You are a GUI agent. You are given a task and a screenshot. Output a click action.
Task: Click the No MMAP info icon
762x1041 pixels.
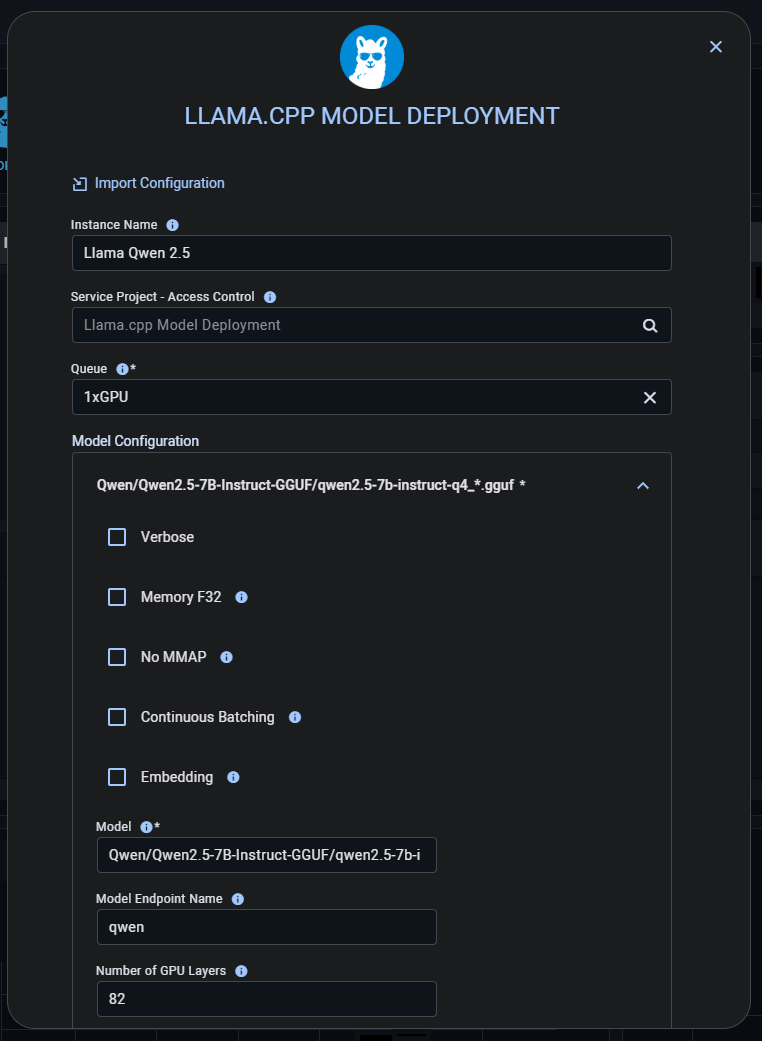click(226, 657)
